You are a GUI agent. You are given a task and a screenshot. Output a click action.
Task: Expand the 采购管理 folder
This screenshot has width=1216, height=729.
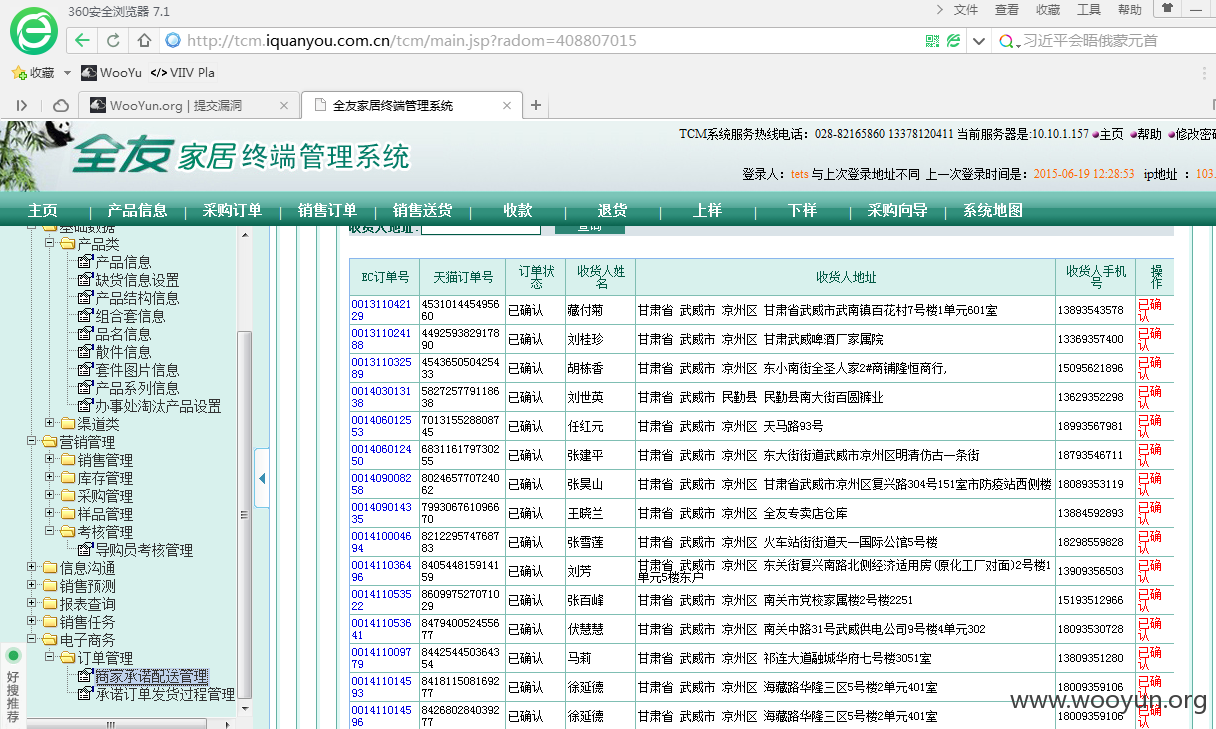pyautogui.click(x=50, y=496)
